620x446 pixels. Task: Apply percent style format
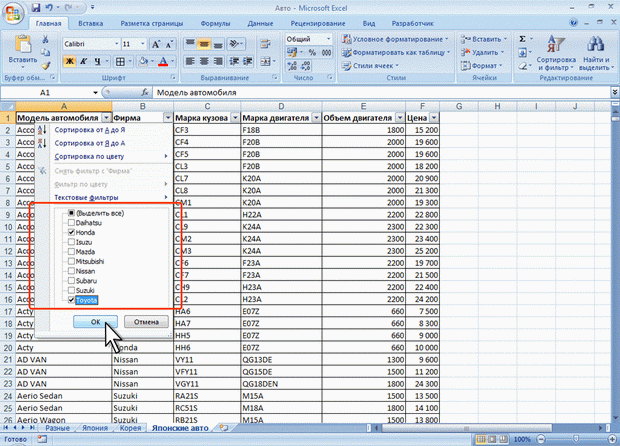312,52
